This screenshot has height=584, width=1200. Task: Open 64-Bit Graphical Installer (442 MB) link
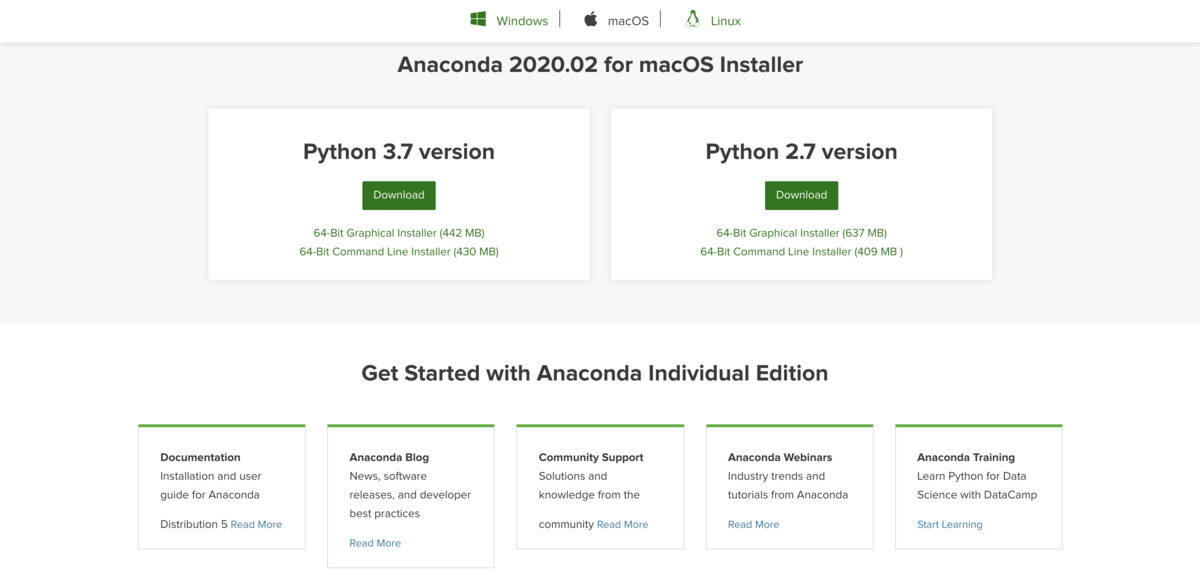tap(399, 233)
